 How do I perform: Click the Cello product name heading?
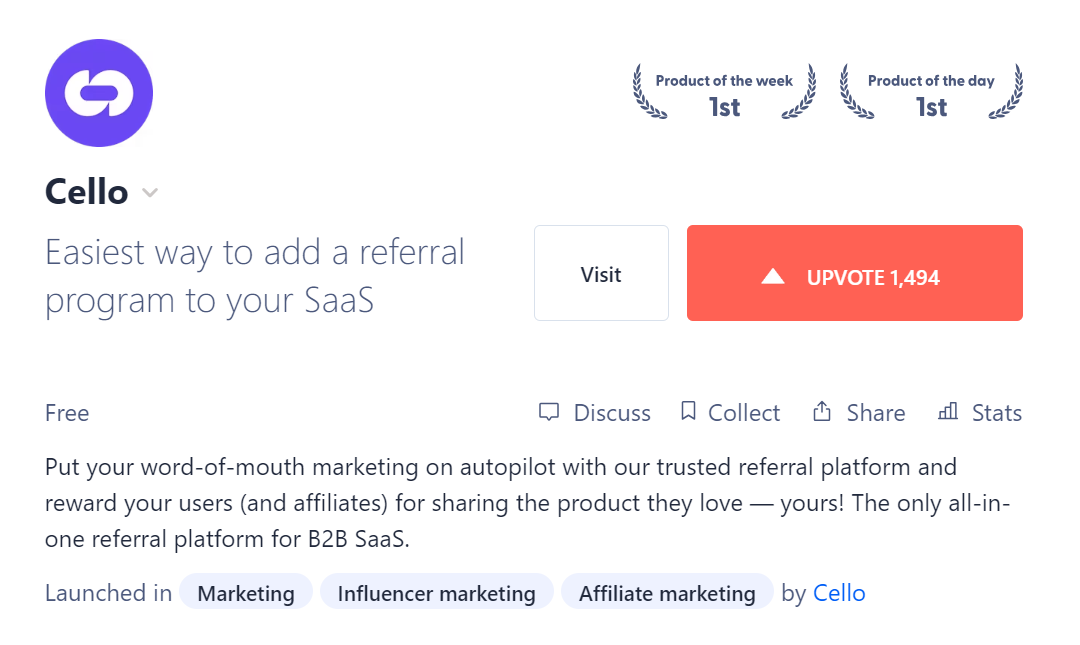[x=87, y=192]
